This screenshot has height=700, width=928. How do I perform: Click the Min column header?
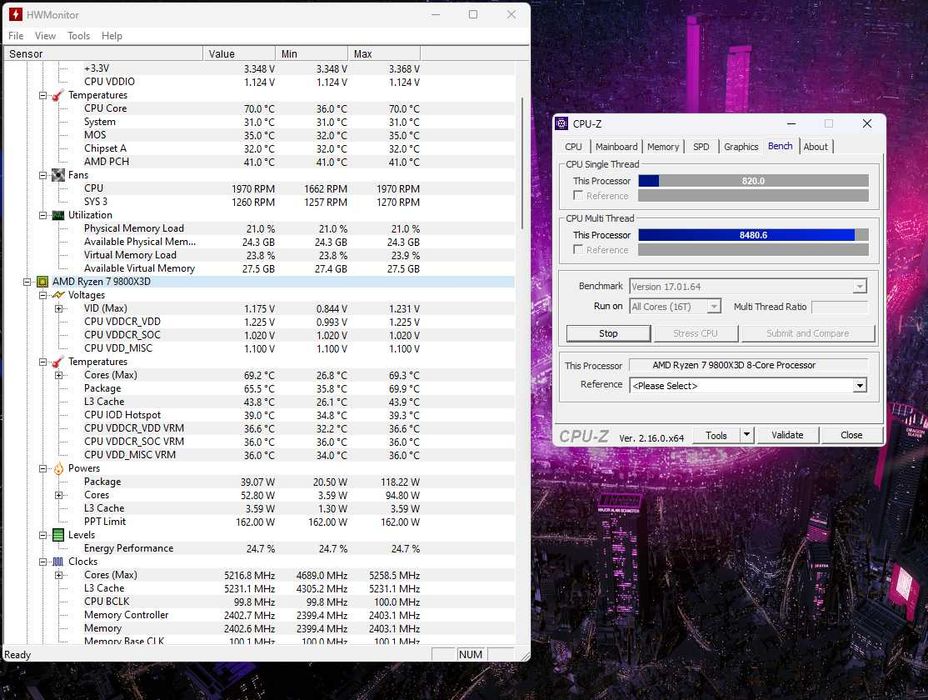click(311, 54)
